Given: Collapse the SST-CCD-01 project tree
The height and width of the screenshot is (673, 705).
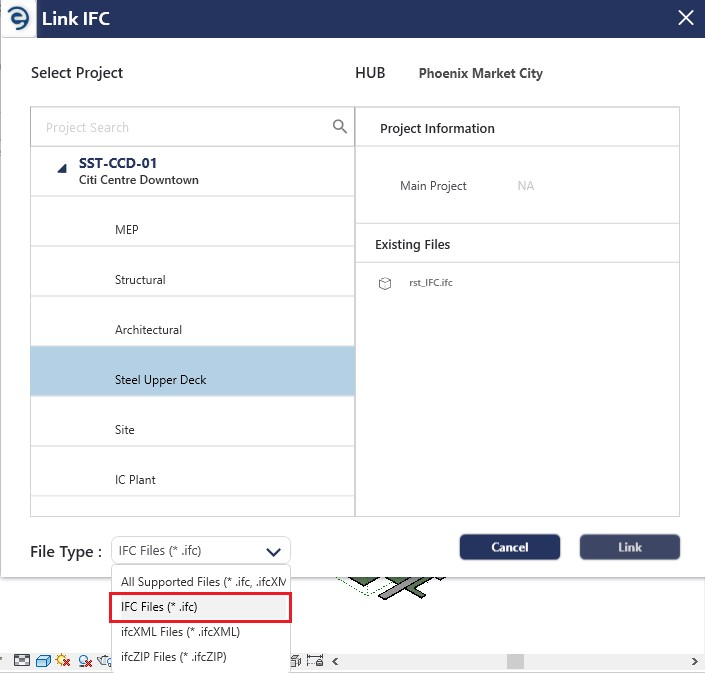Looking at the screenshot, I should (62, 169).
